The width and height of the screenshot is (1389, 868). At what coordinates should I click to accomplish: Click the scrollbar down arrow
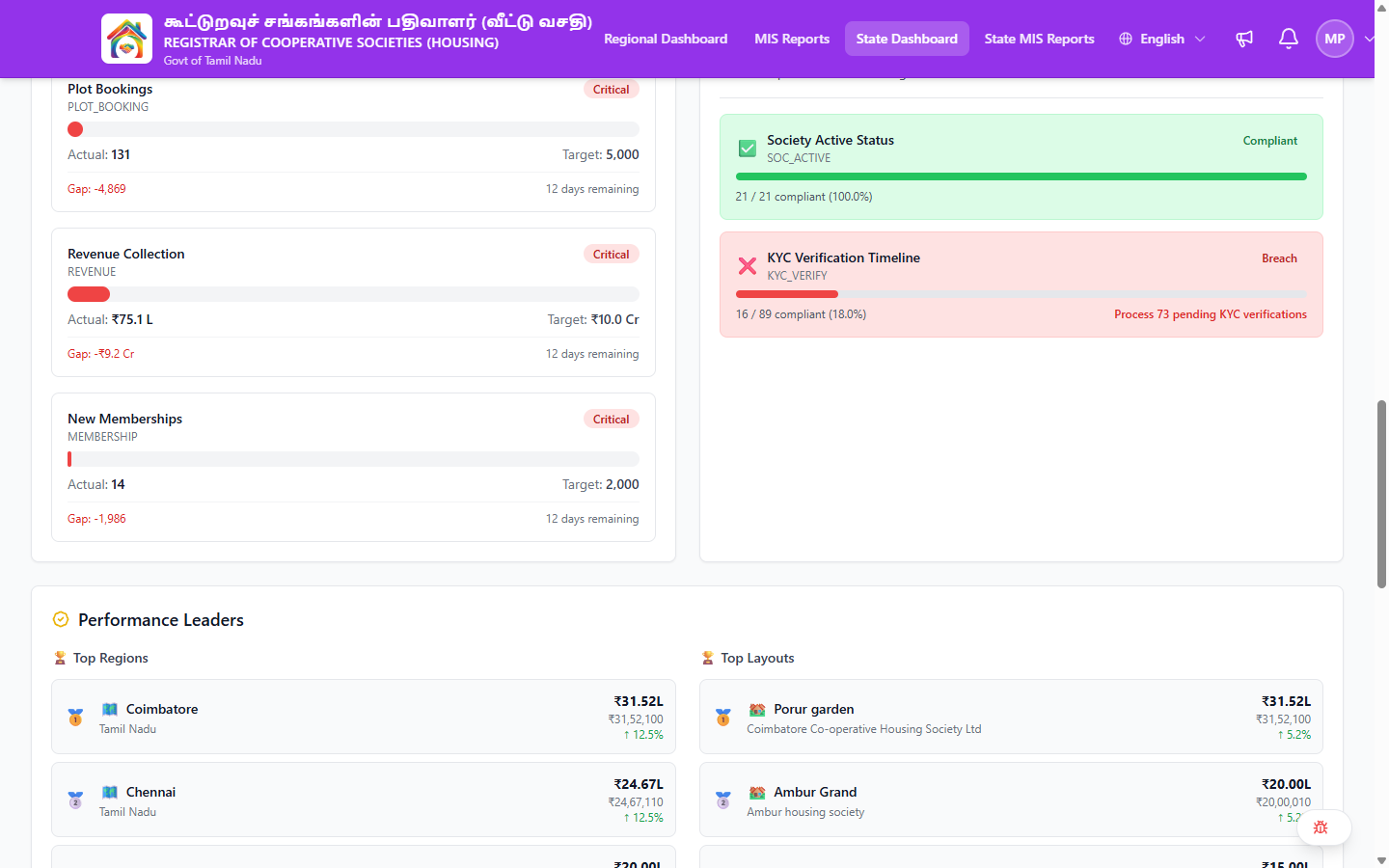(1381, 860)
